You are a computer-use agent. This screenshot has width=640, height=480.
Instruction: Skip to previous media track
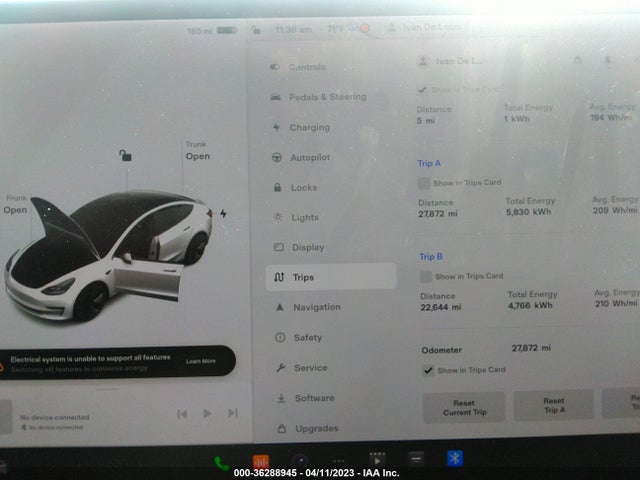tap(182, 414)
